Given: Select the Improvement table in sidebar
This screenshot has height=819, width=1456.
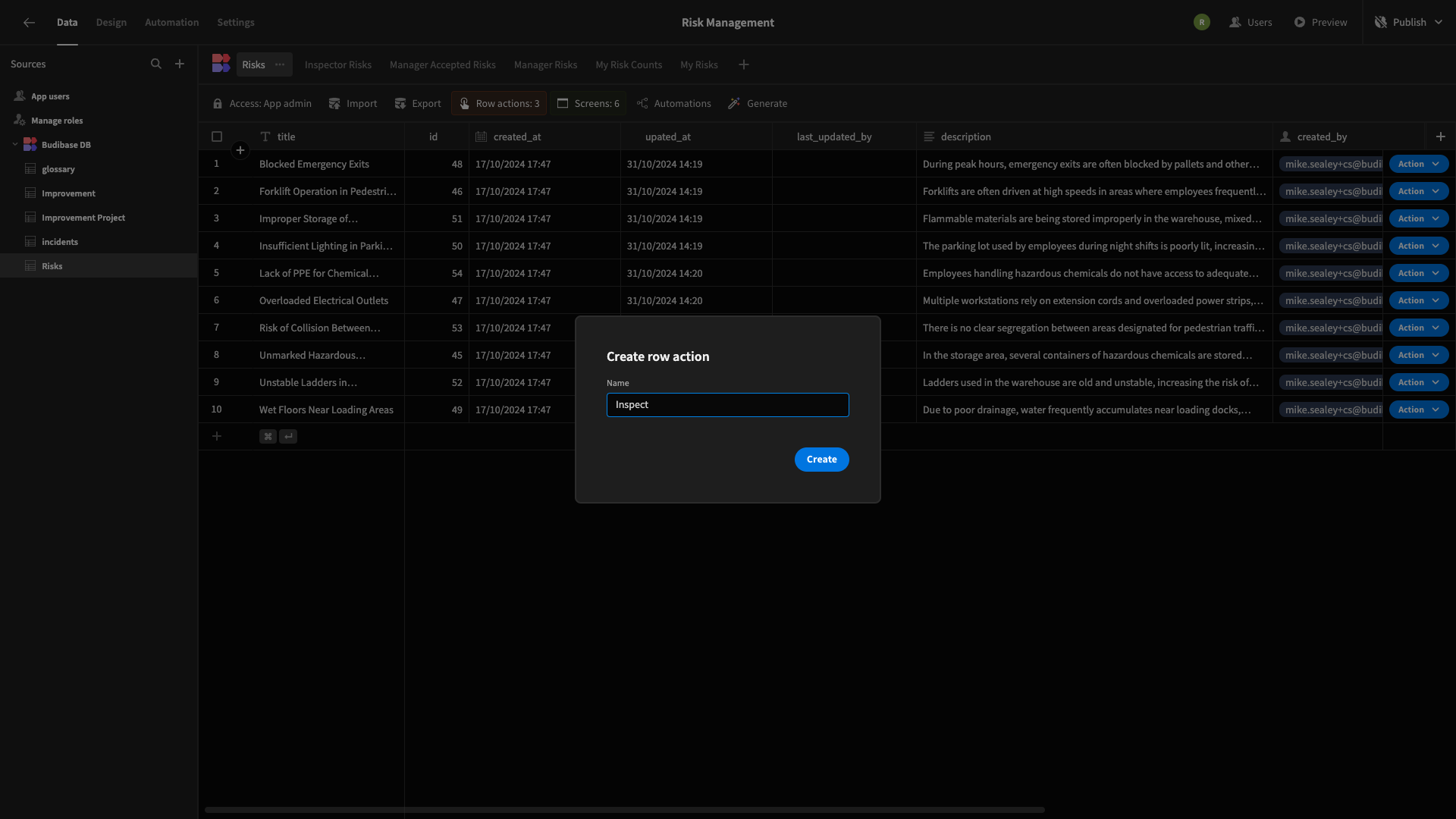Looking at the screenshot, I should pyautogui.click(x=99, y=193).
